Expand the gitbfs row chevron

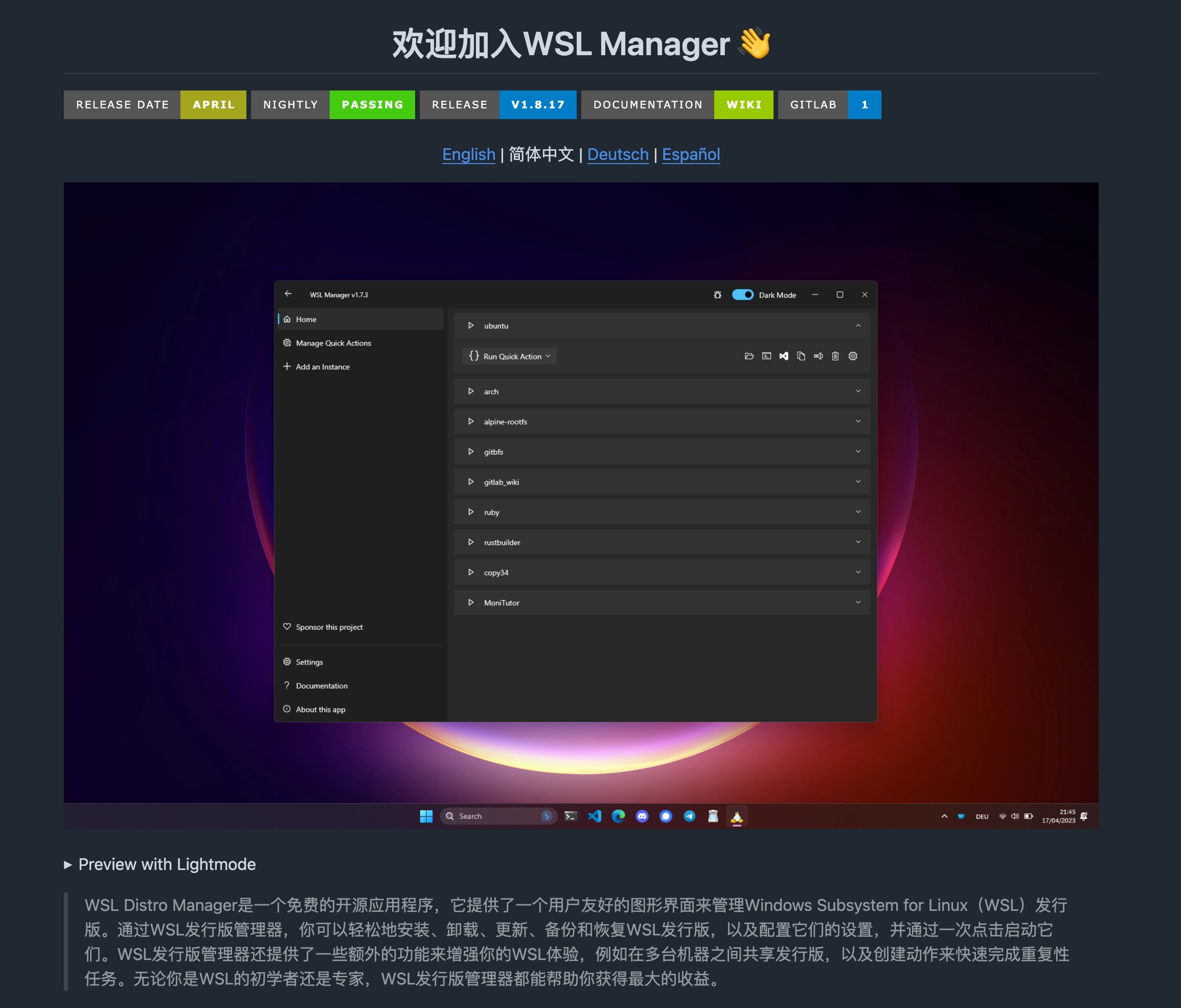(x=858, y=452)
